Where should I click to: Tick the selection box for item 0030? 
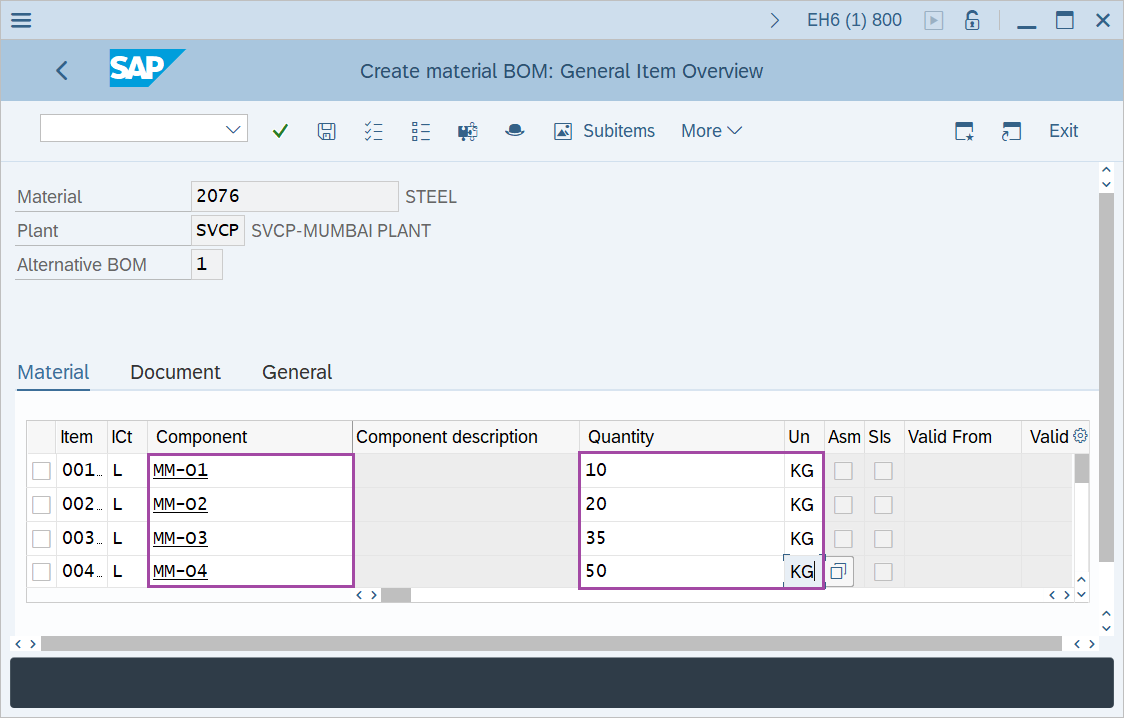(x=41, y=539)
